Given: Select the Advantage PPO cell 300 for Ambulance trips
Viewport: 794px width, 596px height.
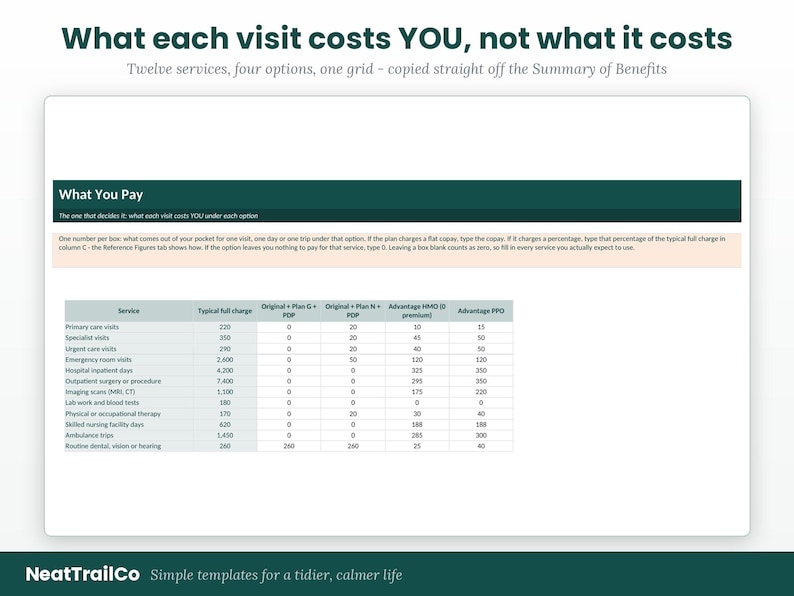Looking at the screenshot, I should pos(481,435).
